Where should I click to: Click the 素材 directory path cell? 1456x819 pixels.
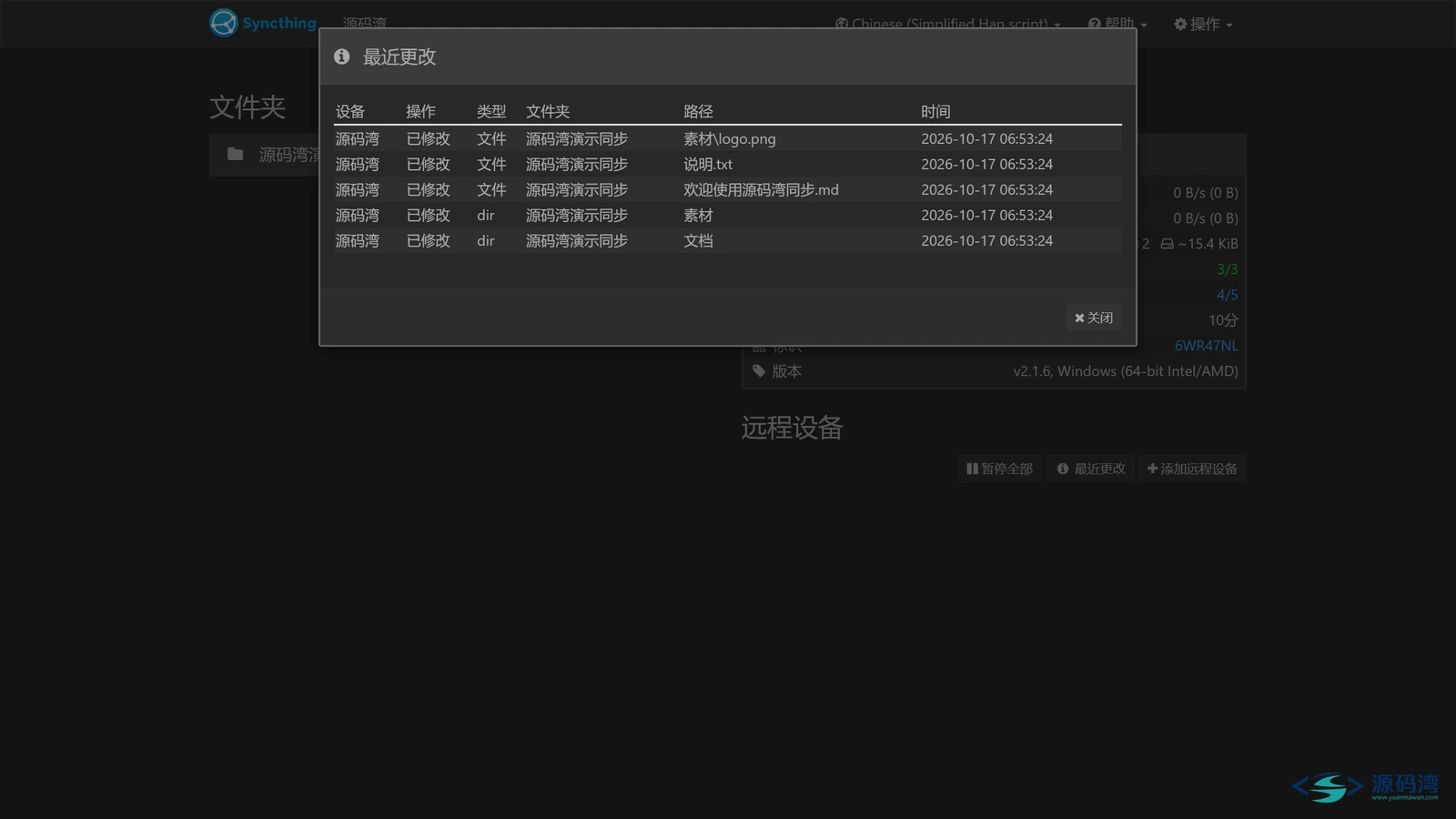click(x=698, y=216)
